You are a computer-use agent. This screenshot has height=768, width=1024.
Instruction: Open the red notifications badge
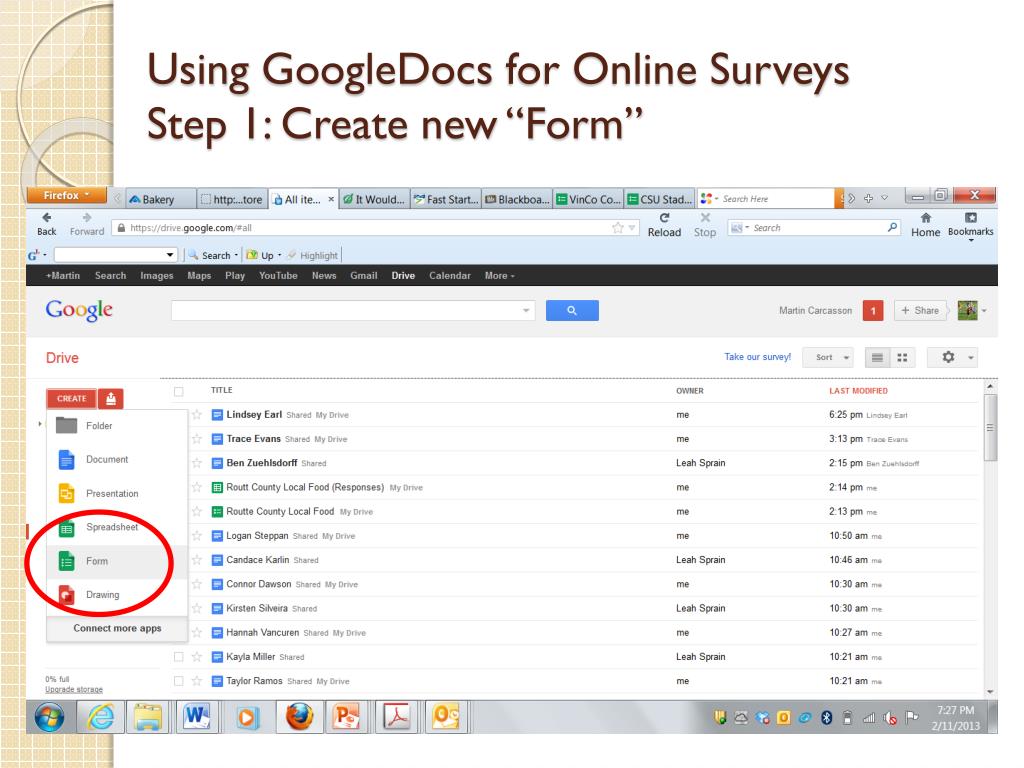coord(872,311)
